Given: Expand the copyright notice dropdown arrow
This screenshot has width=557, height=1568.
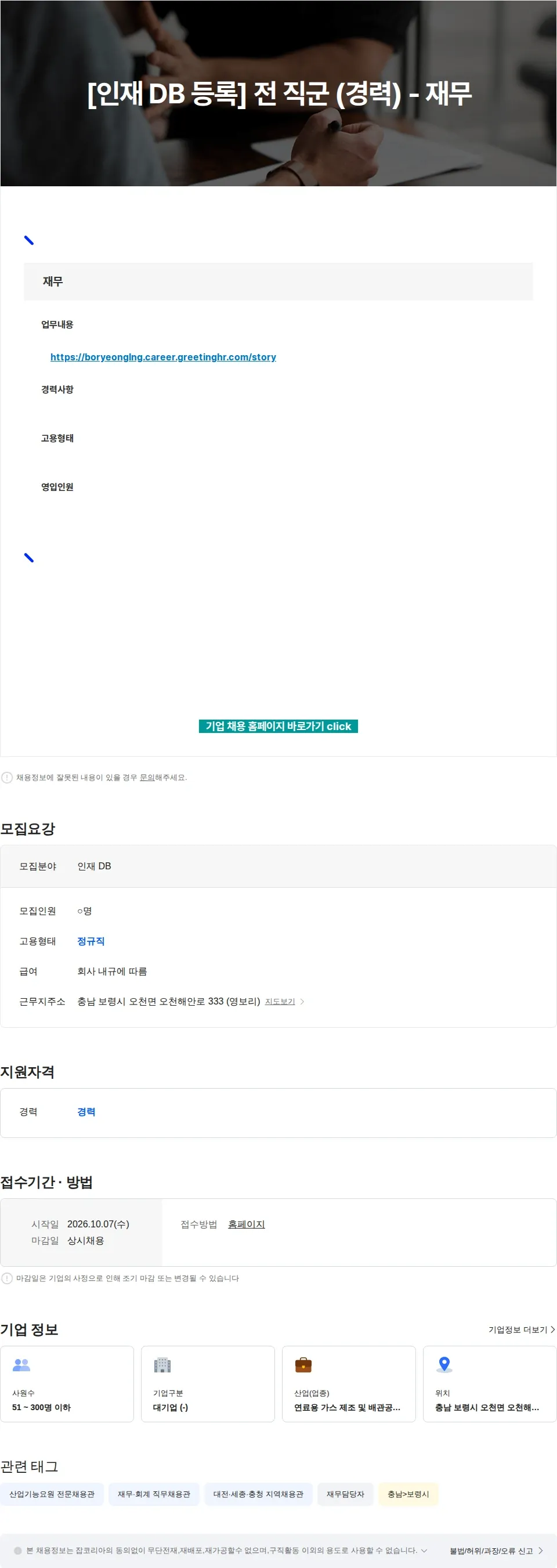Looking at the screenshot, I should point(424,1551).
